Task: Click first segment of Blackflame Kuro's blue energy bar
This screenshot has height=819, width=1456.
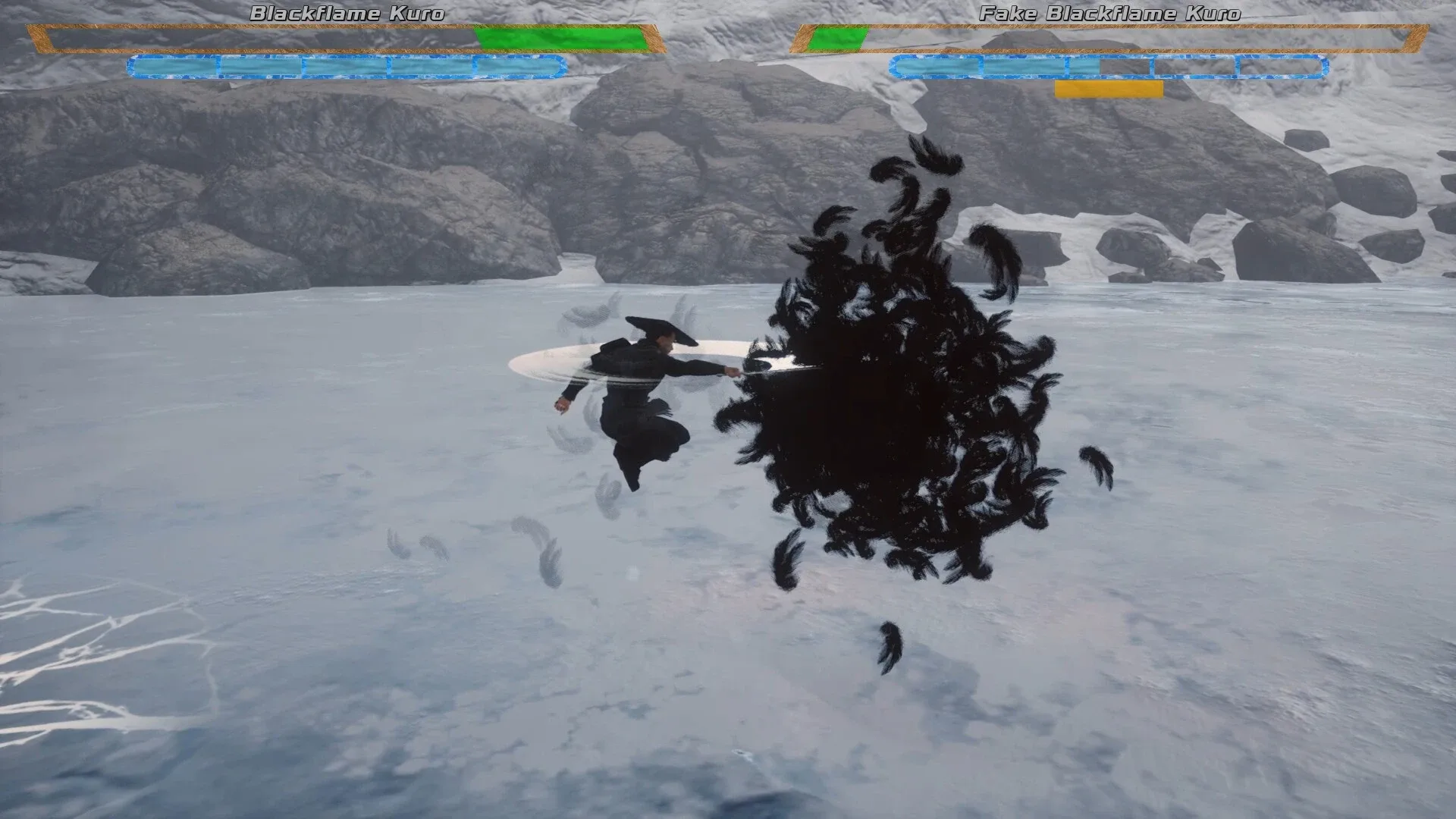Action: pos(175,67)
